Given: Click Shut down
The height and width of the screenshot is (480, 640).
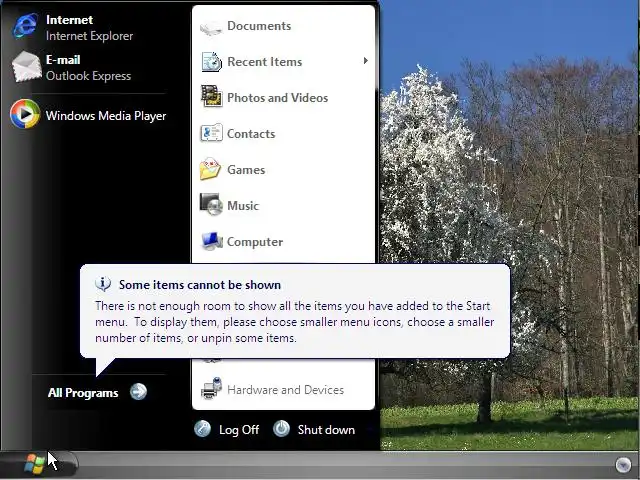Looking at the screenshot, I should point(314,429).
